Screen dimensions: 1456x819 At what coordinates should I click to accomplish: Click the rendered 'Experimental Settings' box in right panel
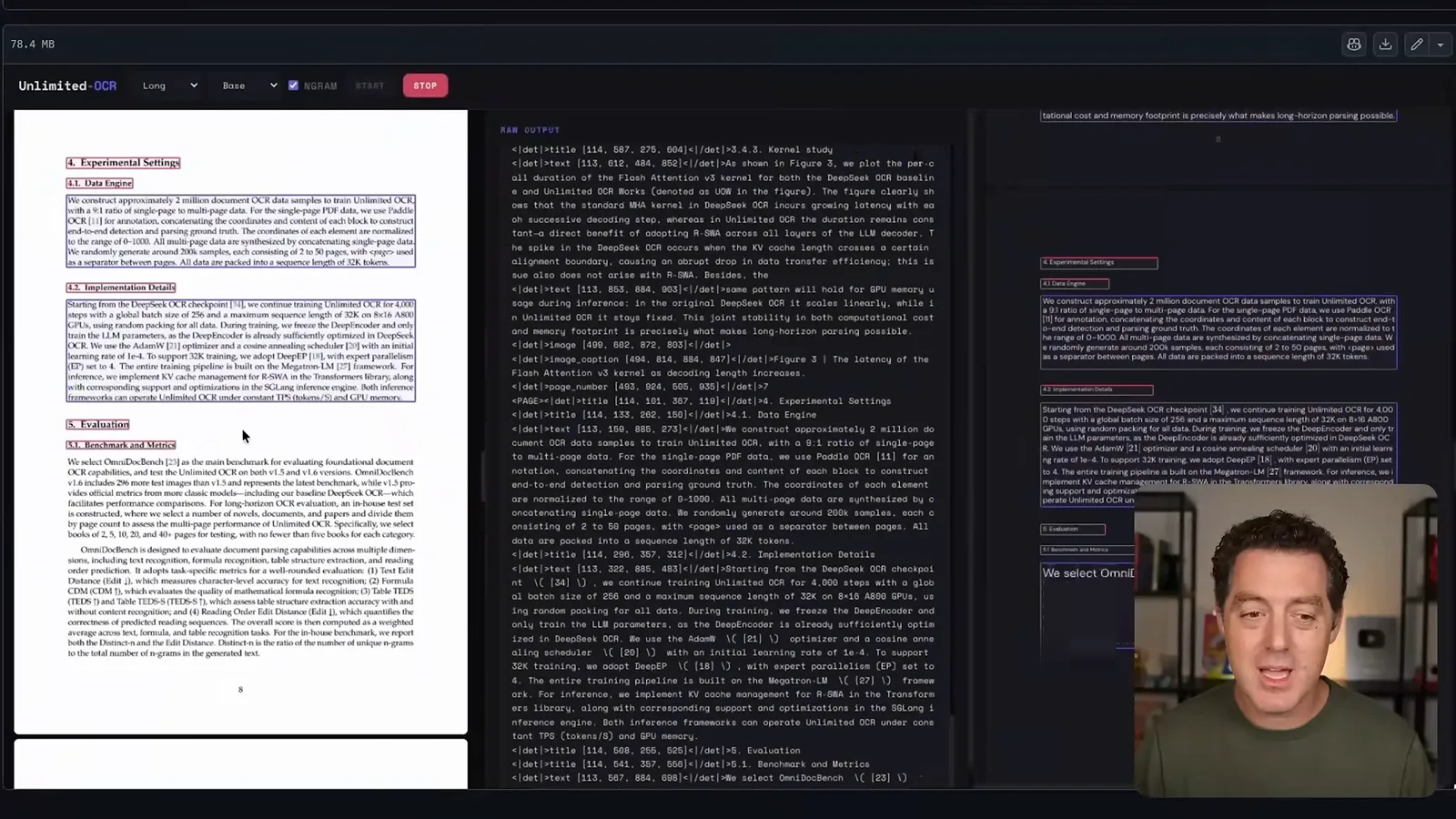coord(1099,263)
